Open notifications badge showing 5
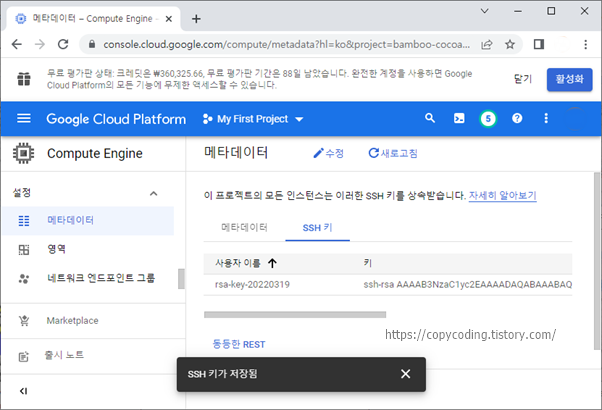 point(488,119)
